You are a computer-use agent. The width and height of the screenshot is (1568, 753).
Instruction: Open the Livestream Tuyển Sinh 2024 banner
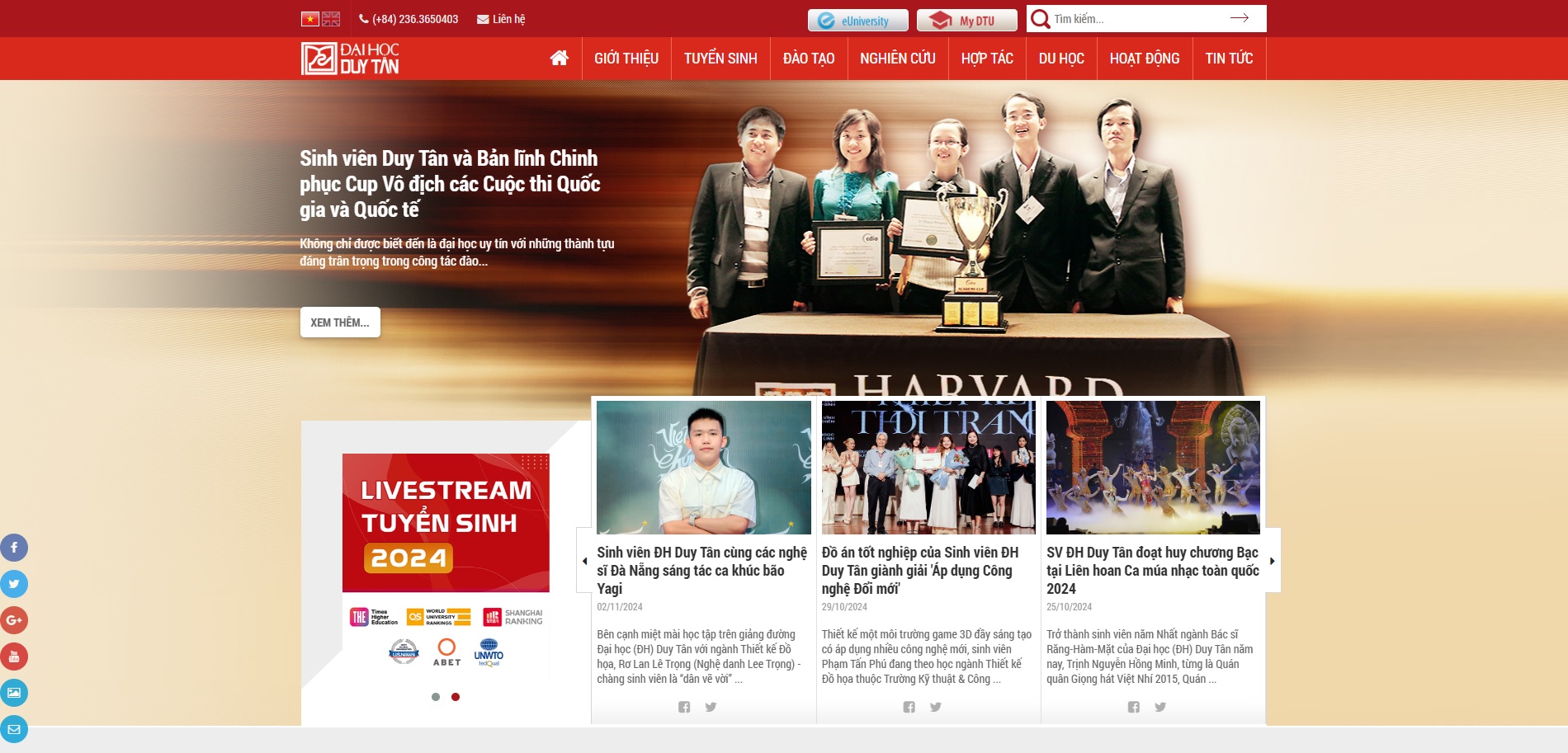point(446,523)
